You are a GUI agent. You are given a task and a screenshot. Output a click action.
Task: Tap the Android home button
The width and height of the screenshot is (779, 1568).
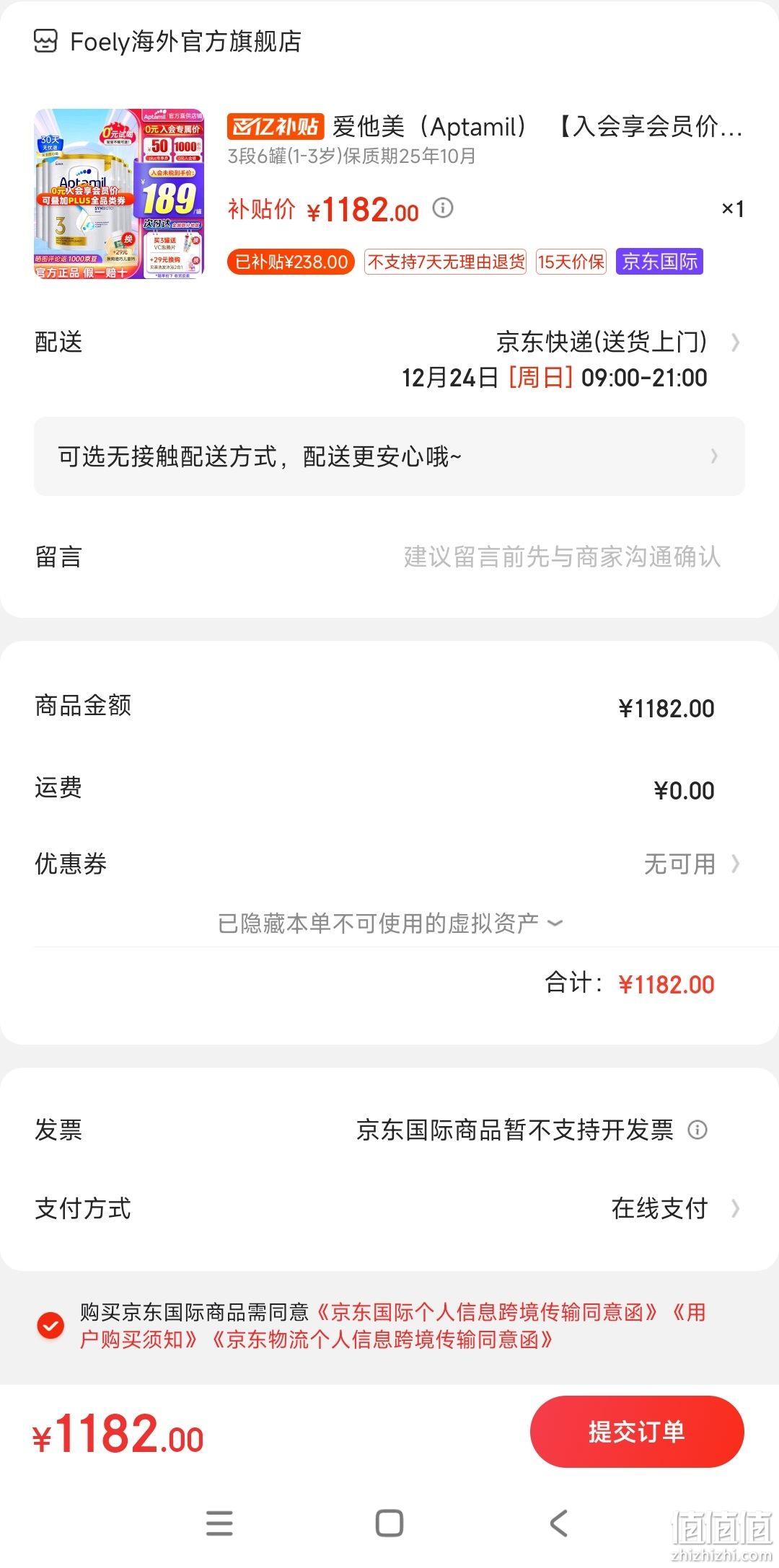point(389,1523)
